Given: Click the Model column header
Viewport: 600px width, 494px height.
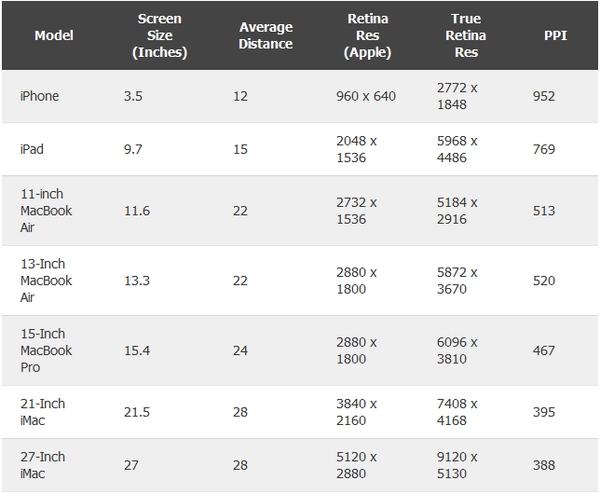Looking at the screenshot, I should pyautogui.click(x=54, y=35).
